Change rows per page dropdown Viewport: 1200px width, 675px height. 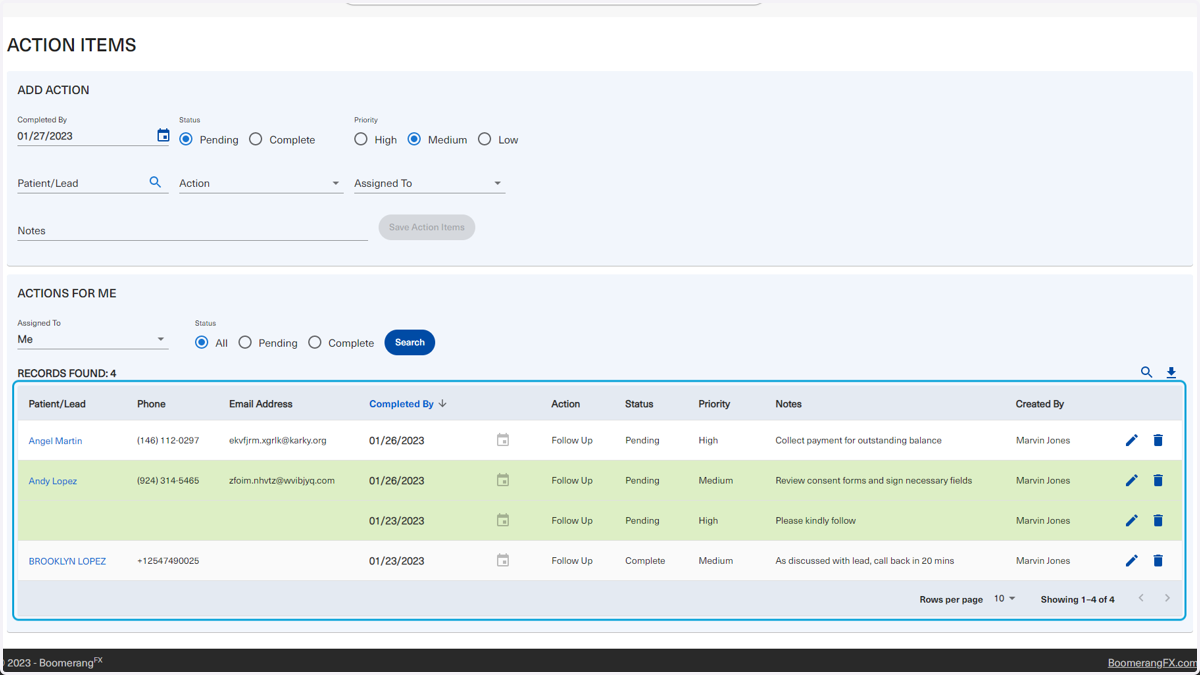(1004, 598)
